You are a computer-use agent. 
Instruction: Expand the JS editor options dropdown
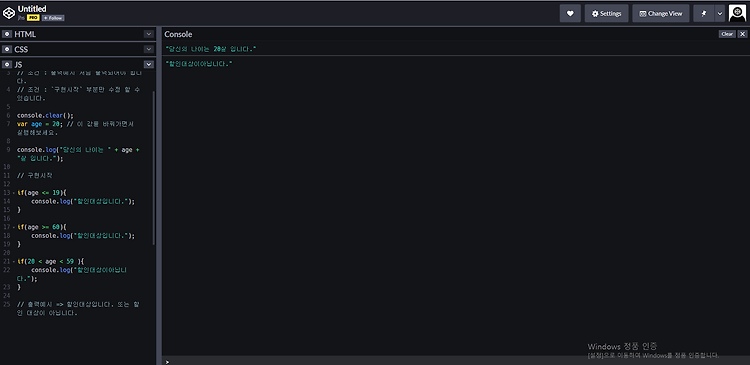pos(149,64)
